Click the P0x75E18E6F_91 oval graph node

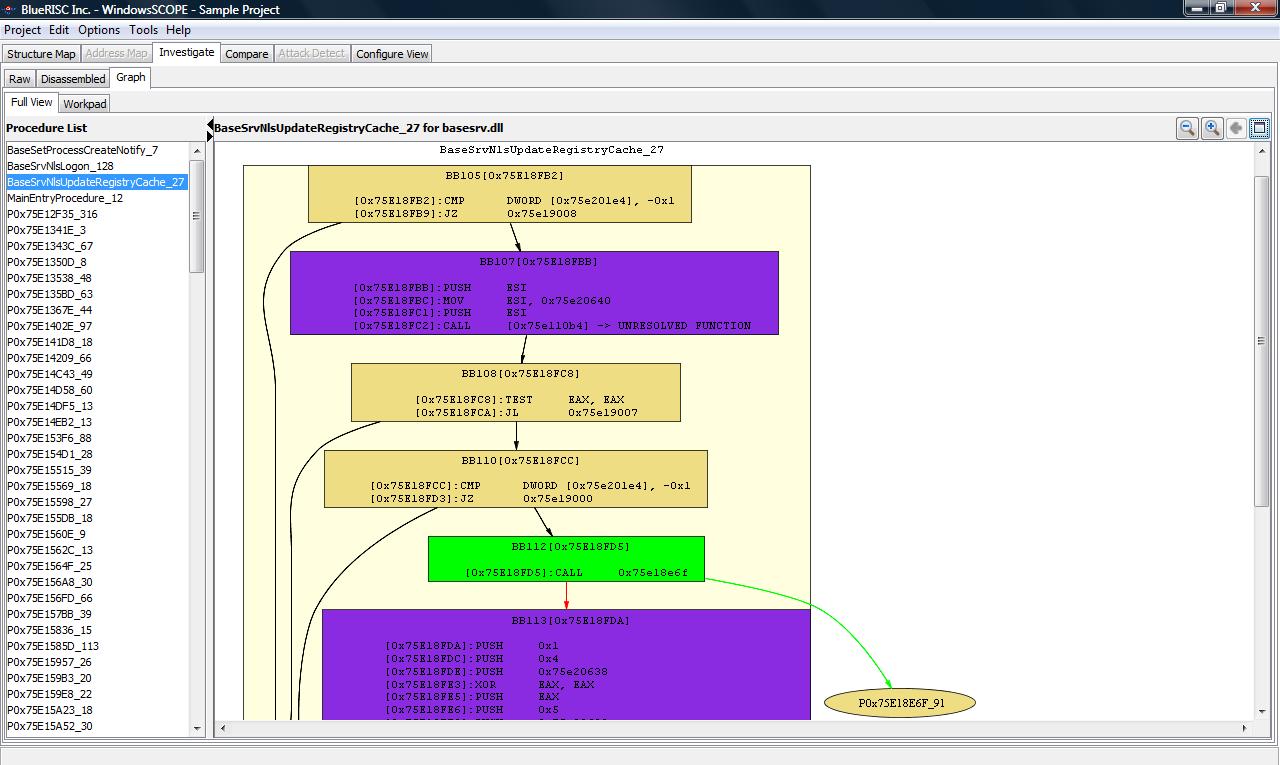(900, 703)
